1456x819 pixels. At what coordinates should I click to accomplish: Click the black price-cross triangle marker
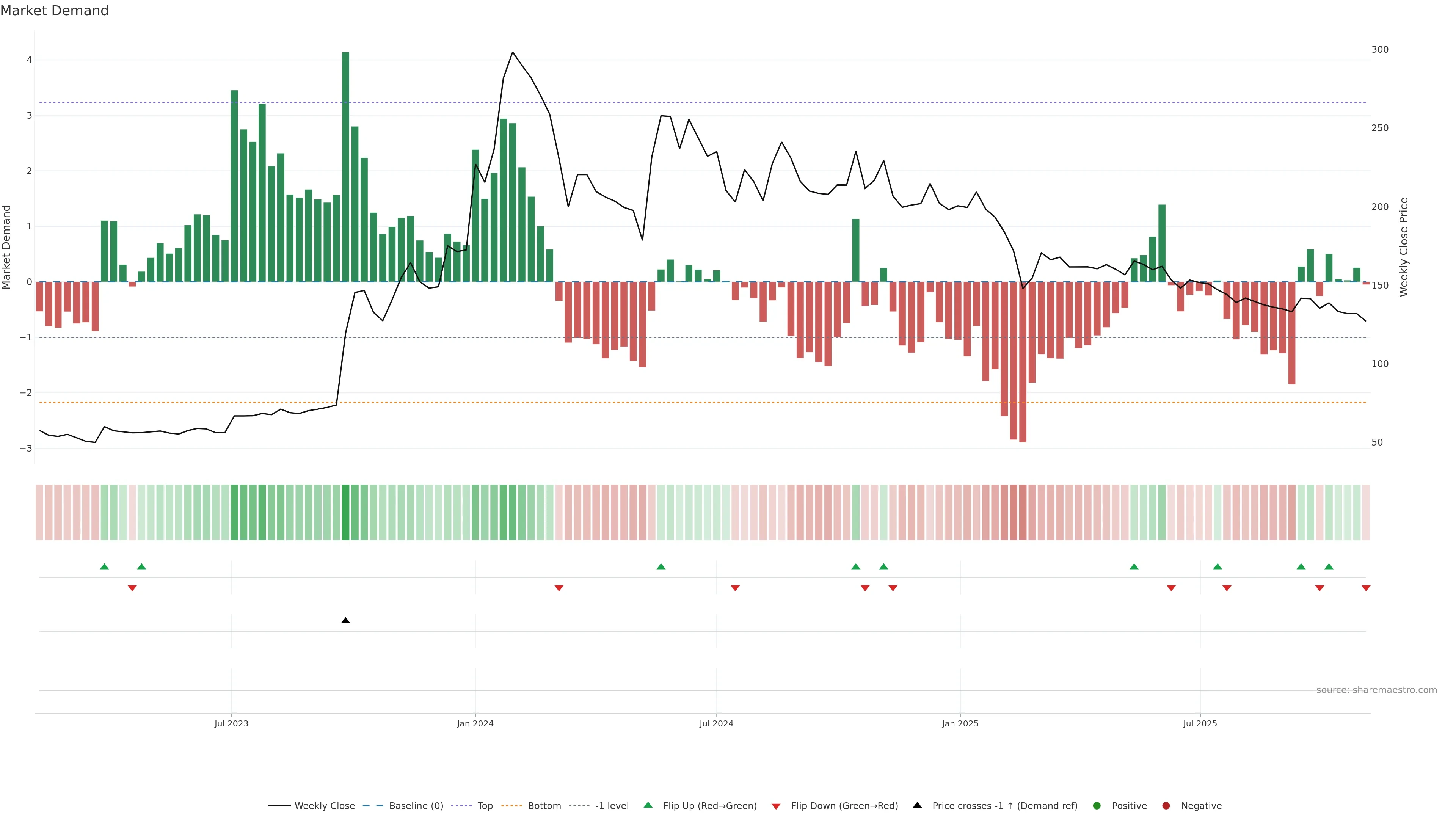(x=346, y=621)
